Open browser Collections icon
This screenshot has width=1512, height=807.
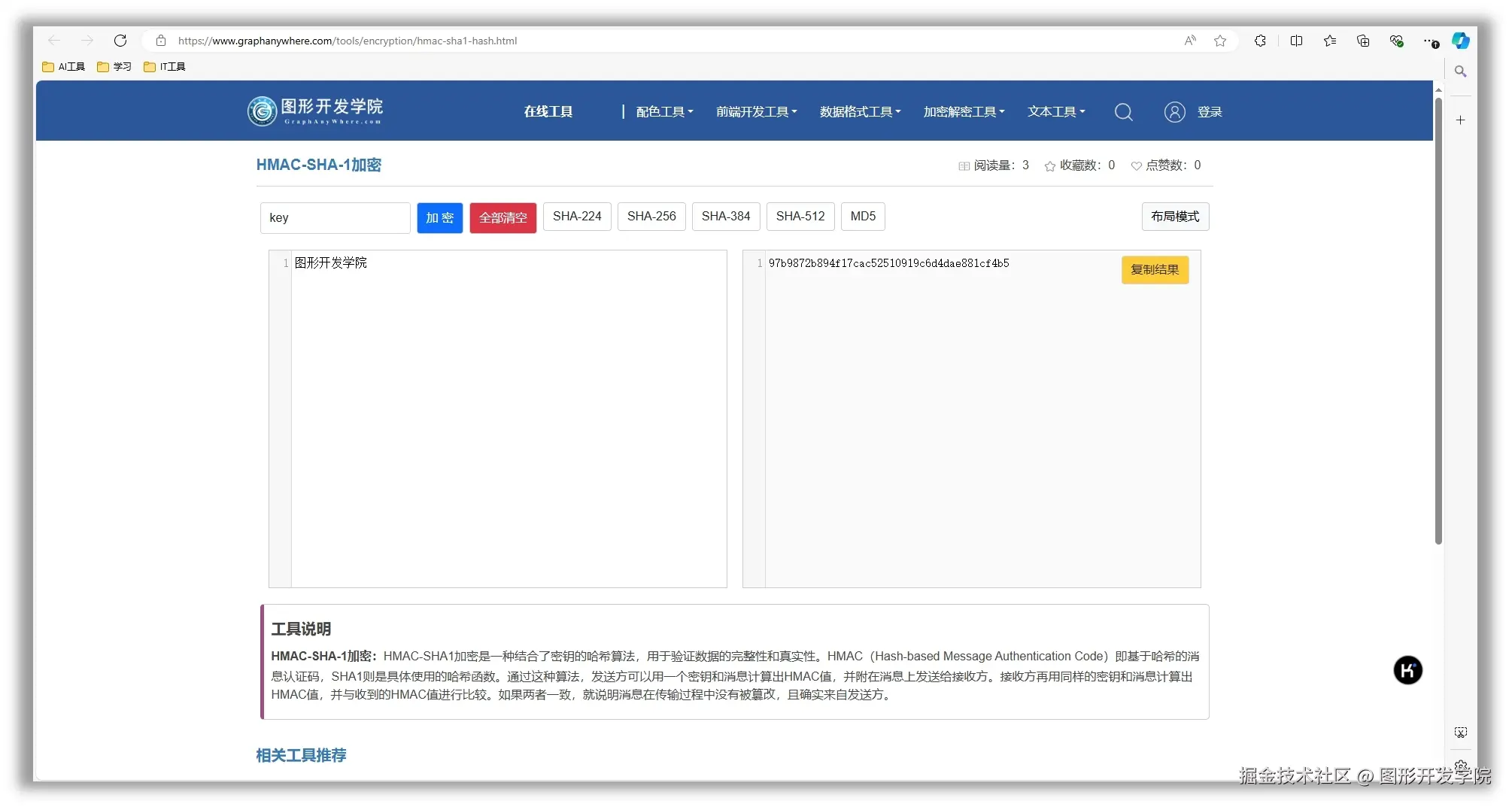click(x=1362, y=41)
